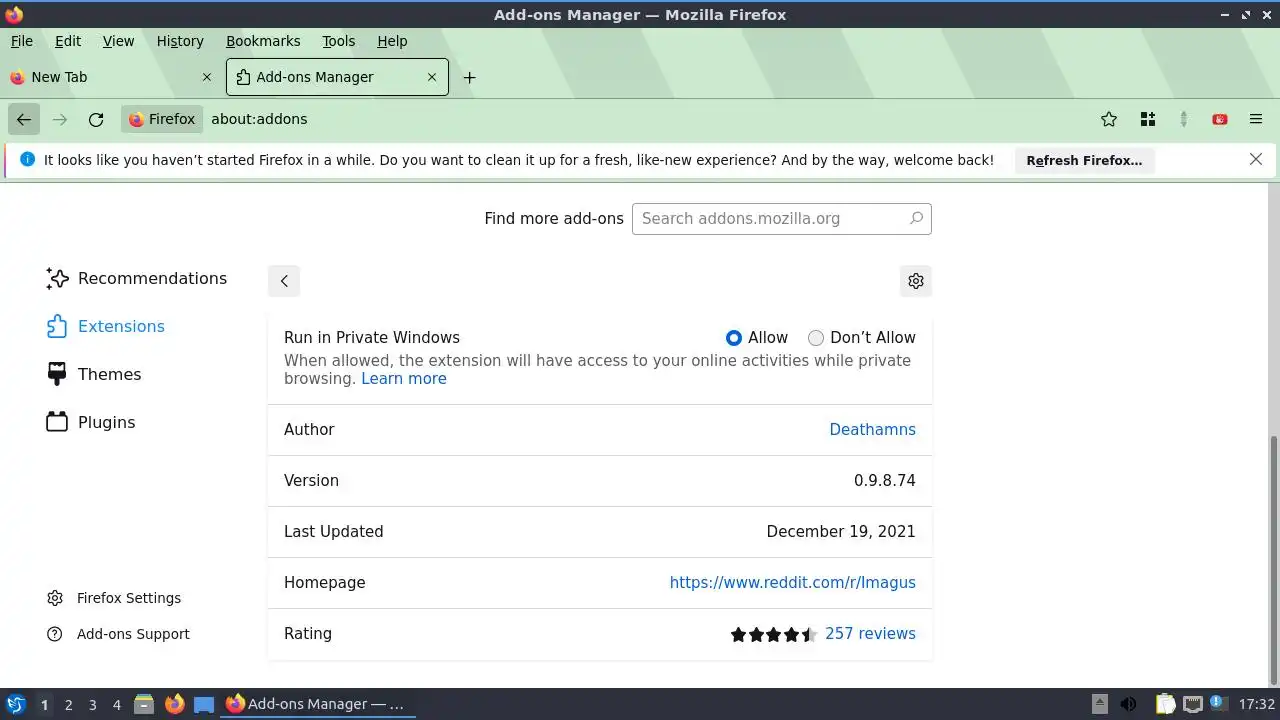Open the volume control tray icon
The width and height of the screenshot is (1280, 720).
coord(1128,704)
